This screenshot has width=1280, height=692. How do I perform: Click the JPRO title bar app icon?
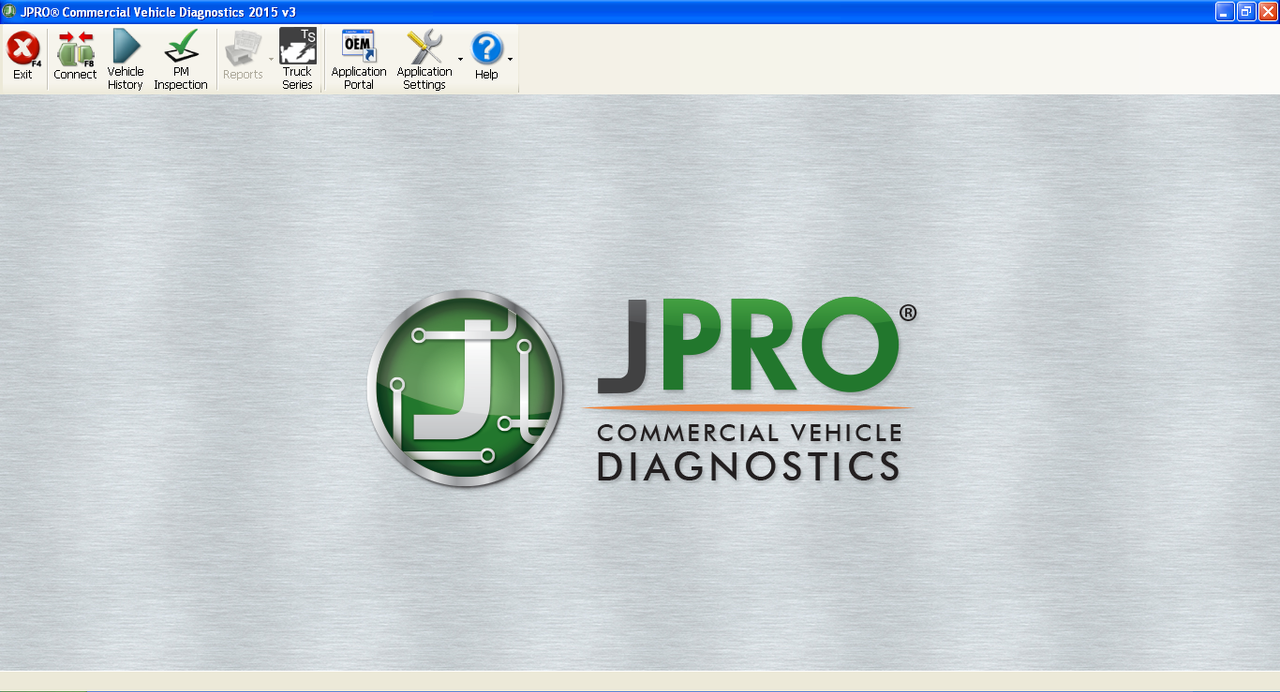click(x=10, y=12)
